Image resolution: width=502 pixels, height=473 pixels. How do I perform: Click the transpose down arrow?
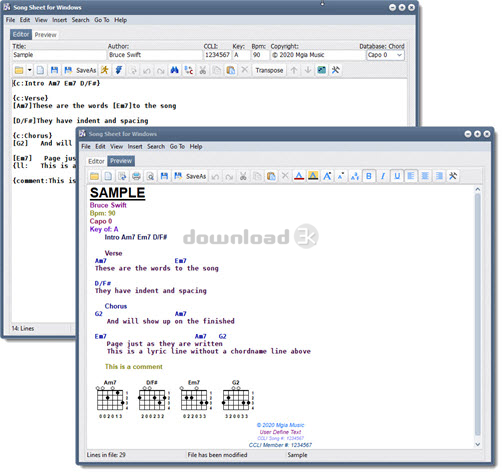(x=308, y=70)
